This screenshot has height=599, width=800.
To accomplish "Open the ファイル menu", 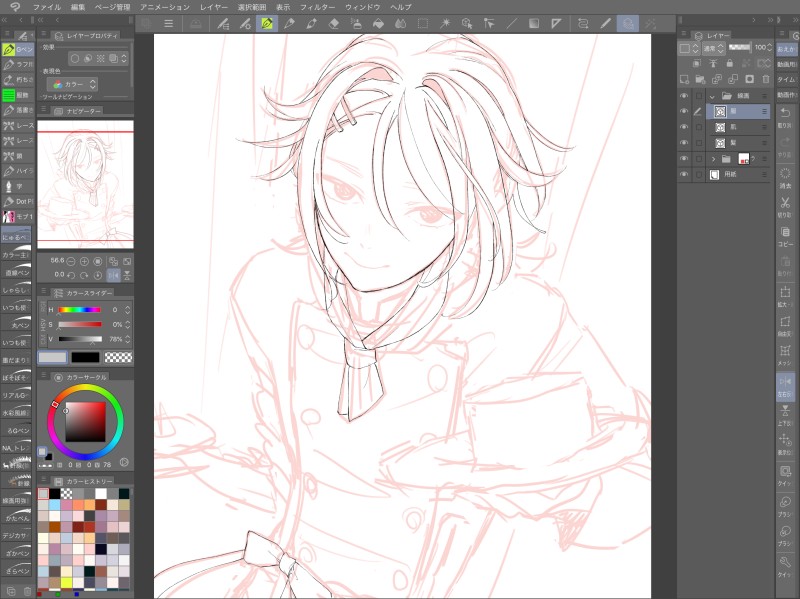I will pos(46,7).
